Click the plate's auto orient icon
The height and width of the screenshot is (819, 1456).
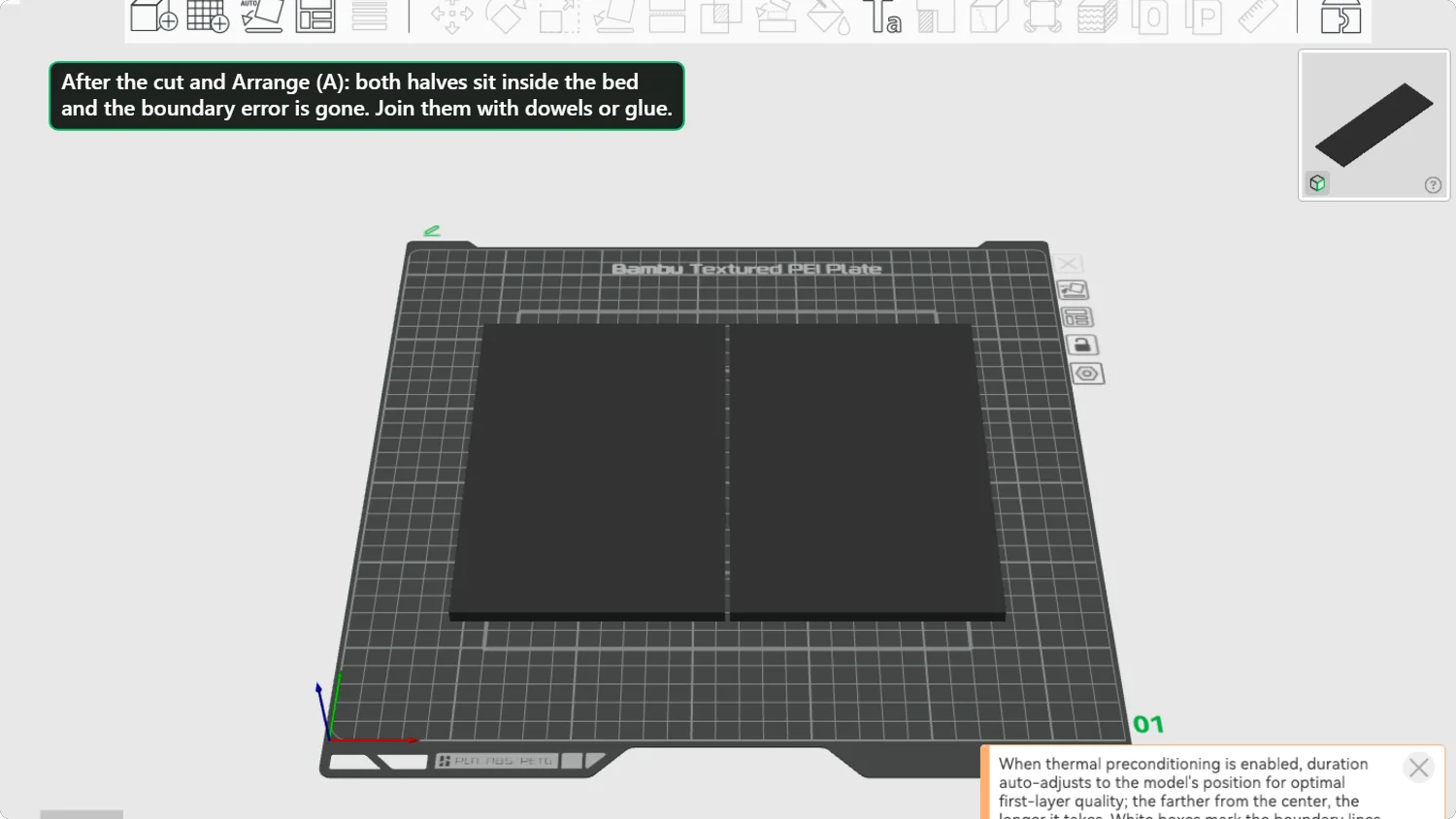1073,290
